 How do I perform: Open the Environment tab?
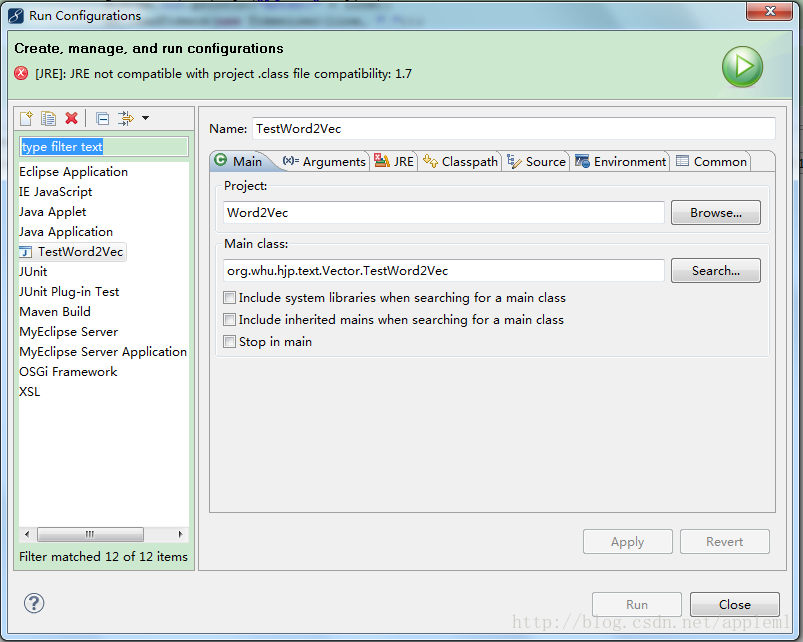(x=620, y=162)
